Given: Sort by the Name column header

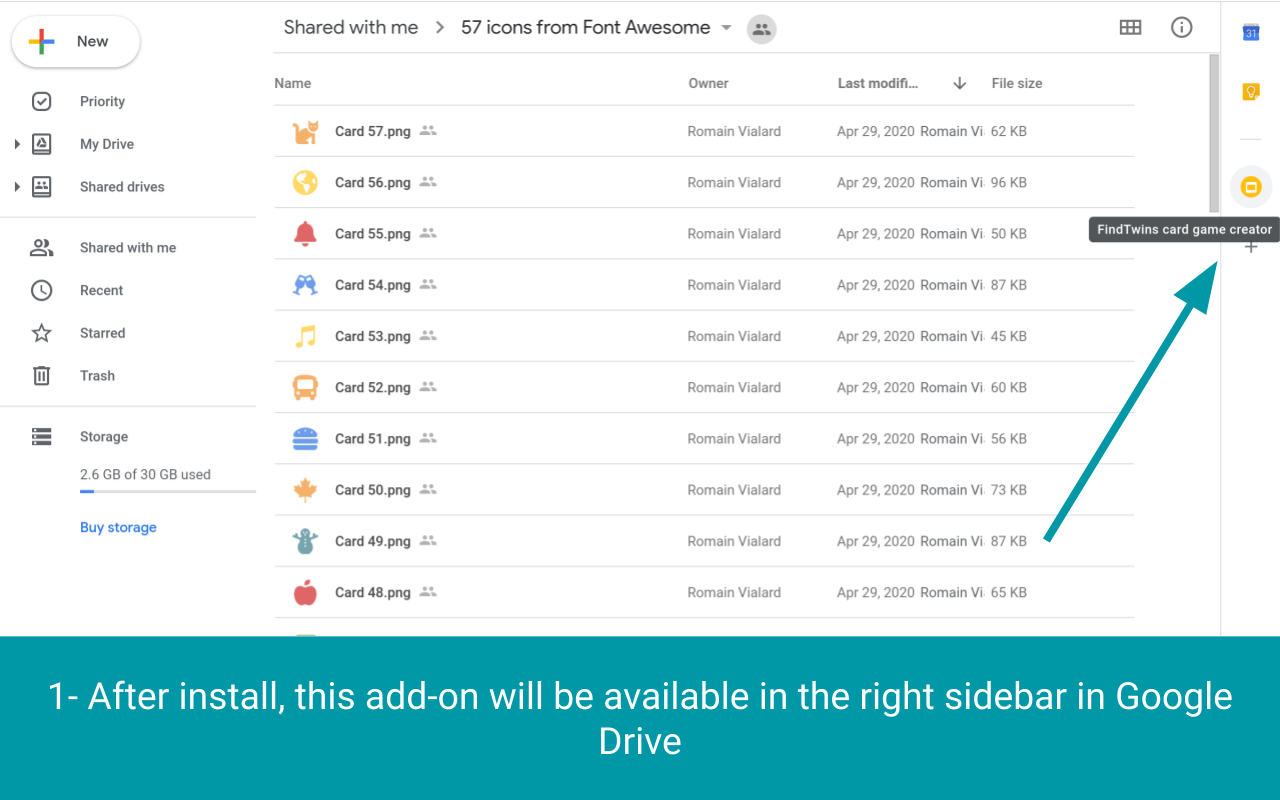Looking at the screenshot, I should click(293, 83).
